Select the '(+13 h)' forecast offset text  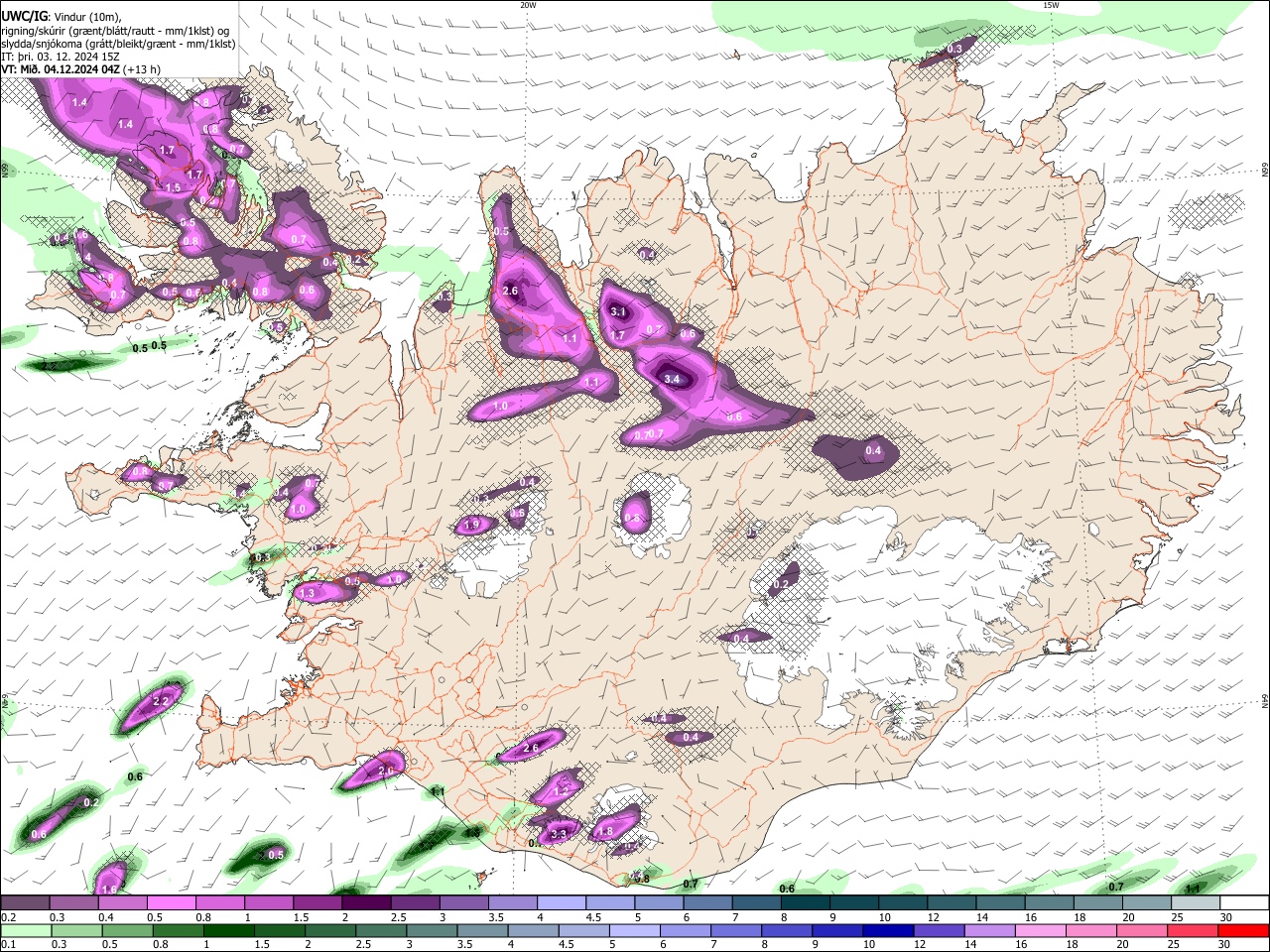pos(144,70)
